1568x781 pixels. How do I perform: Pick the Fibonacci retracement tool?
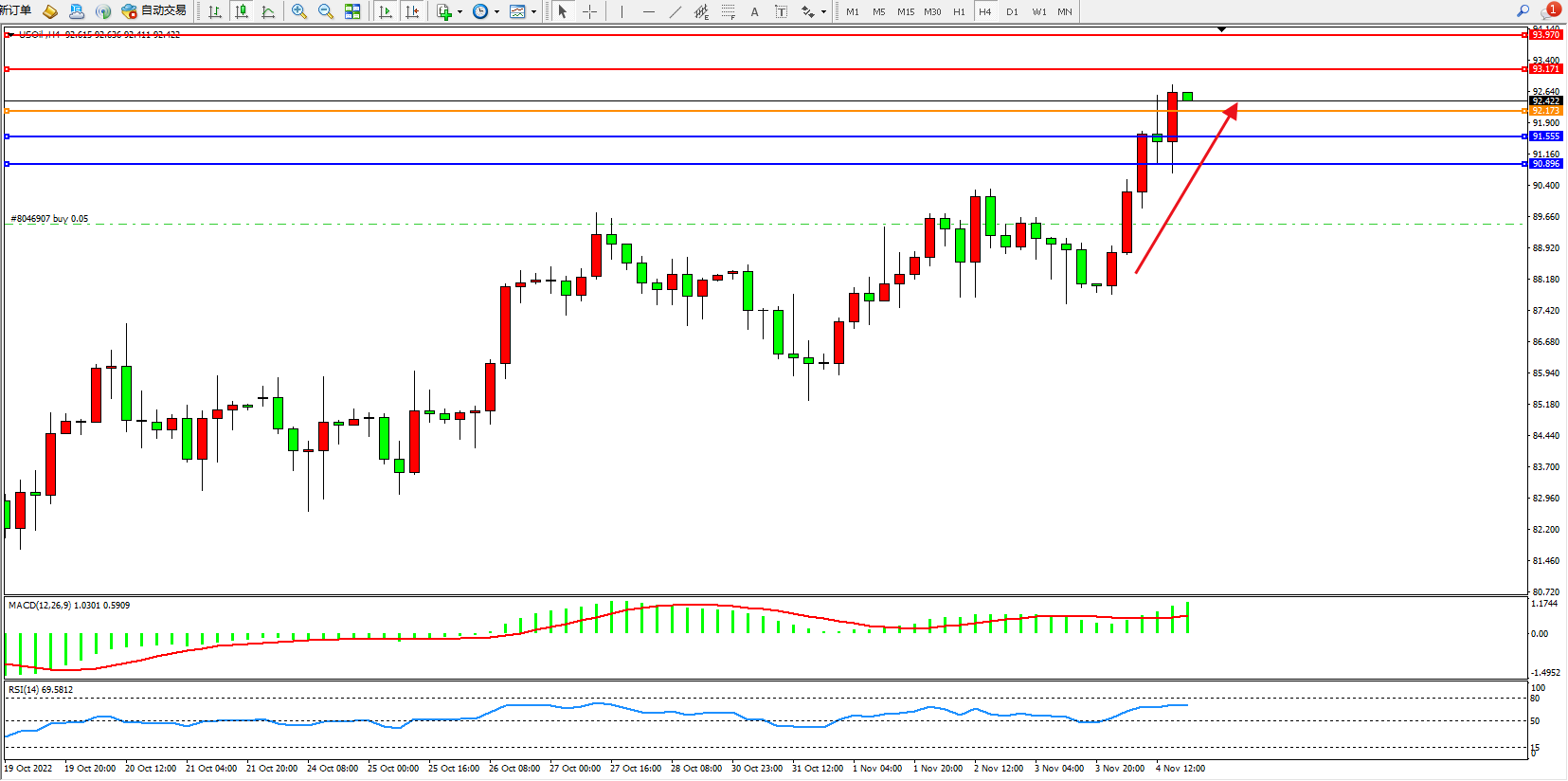click(728, 11)
